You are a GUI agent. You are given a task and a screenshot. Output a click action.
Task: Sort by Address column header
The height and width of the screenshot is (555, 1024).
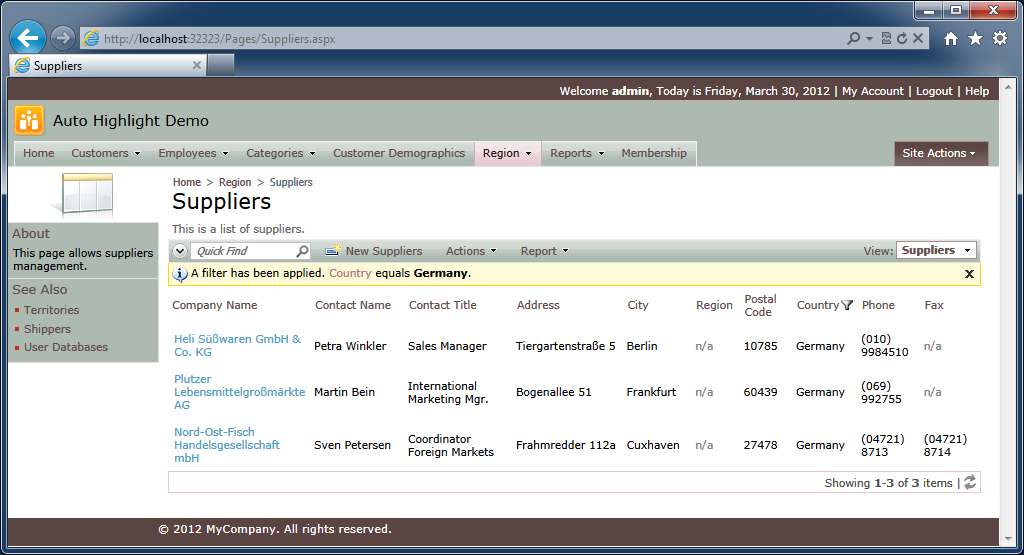538,305
